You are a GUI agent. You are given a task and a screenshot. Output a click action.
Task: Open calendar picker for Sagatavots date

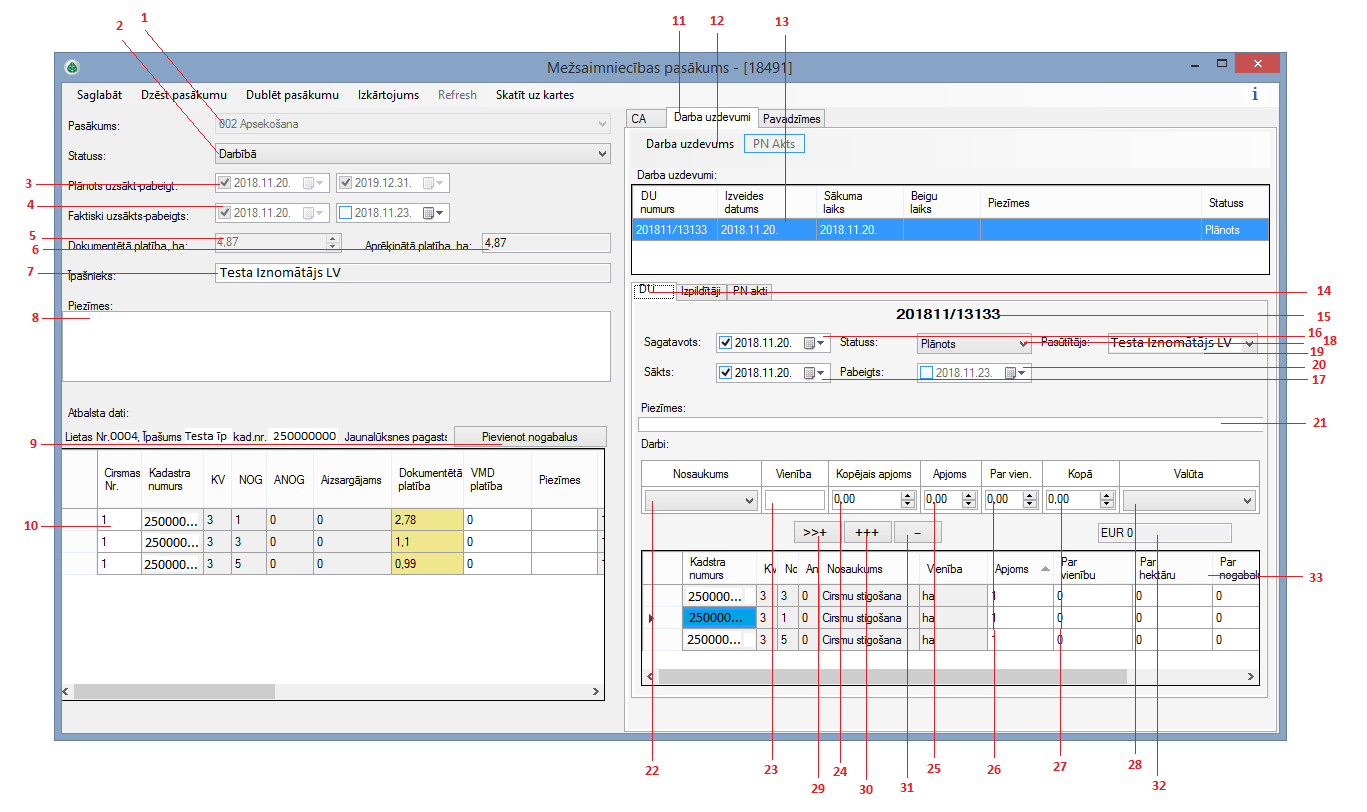coord(811,343)
